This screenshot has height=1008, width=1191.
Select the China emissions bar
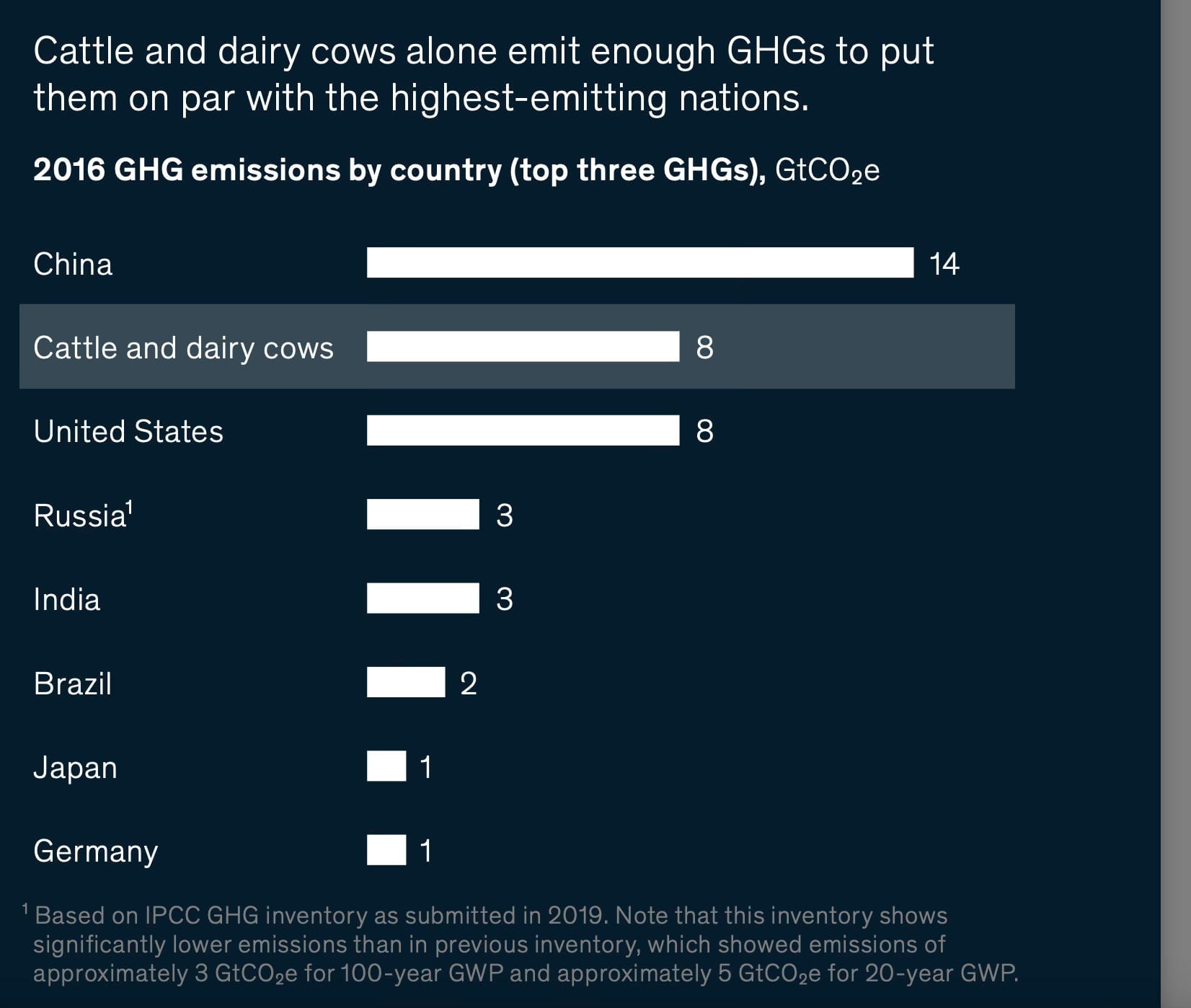pos(640,262)
